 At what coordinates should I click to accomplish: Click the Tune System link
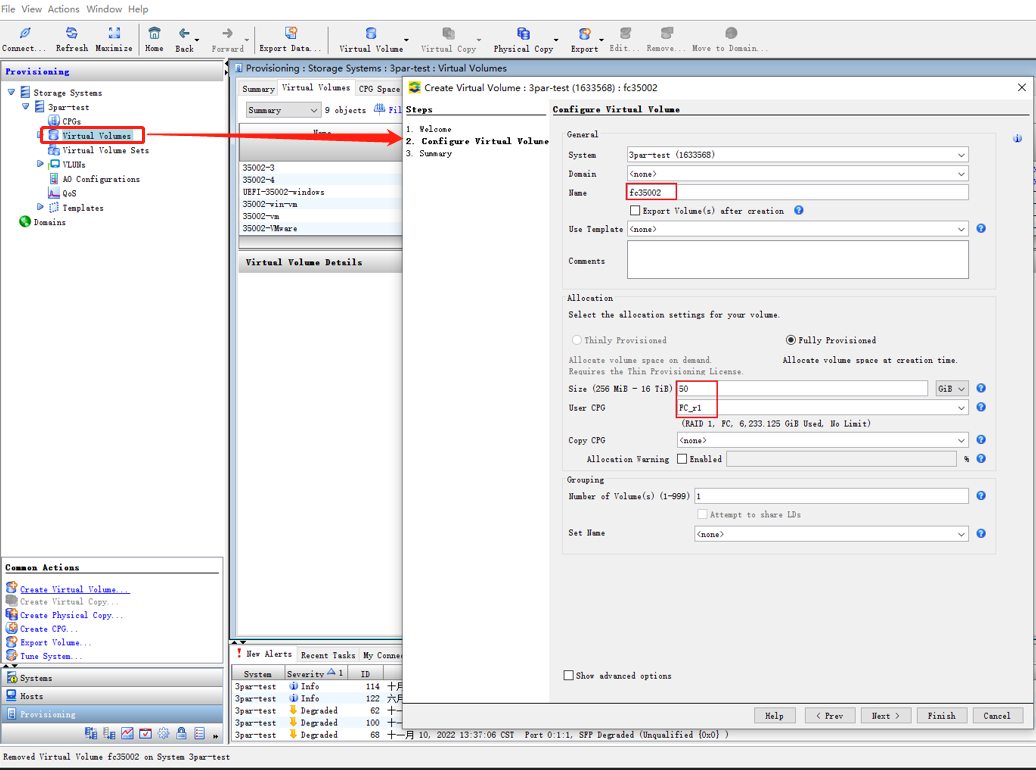pyautogui.click(x=51, y=656)
